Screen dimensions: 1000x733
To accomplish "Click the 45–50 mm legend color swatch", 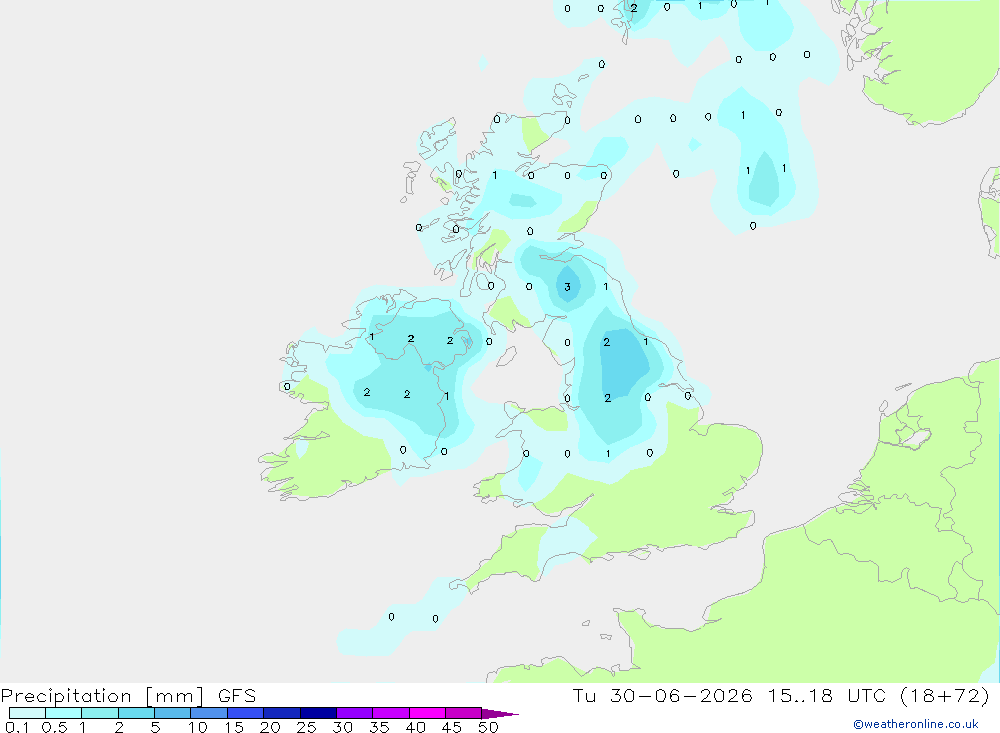I will click(463, 713).
